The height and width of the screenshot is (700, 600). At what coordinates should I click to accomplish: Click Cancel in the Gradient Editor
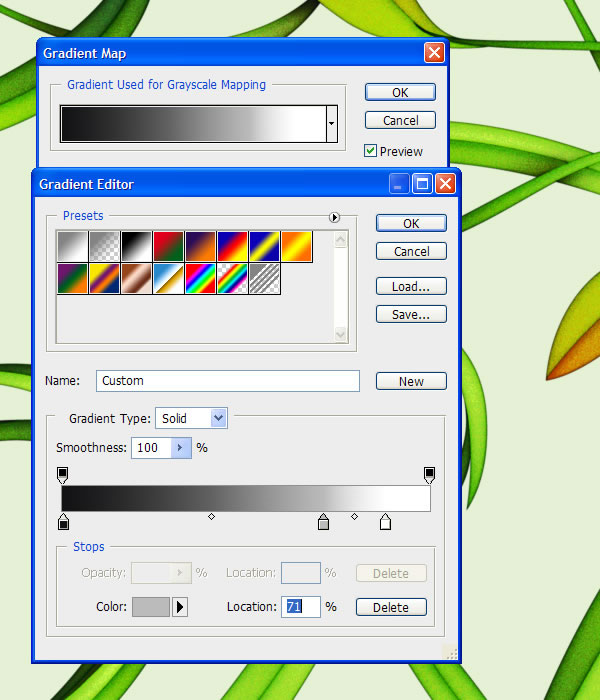(411, 251)
